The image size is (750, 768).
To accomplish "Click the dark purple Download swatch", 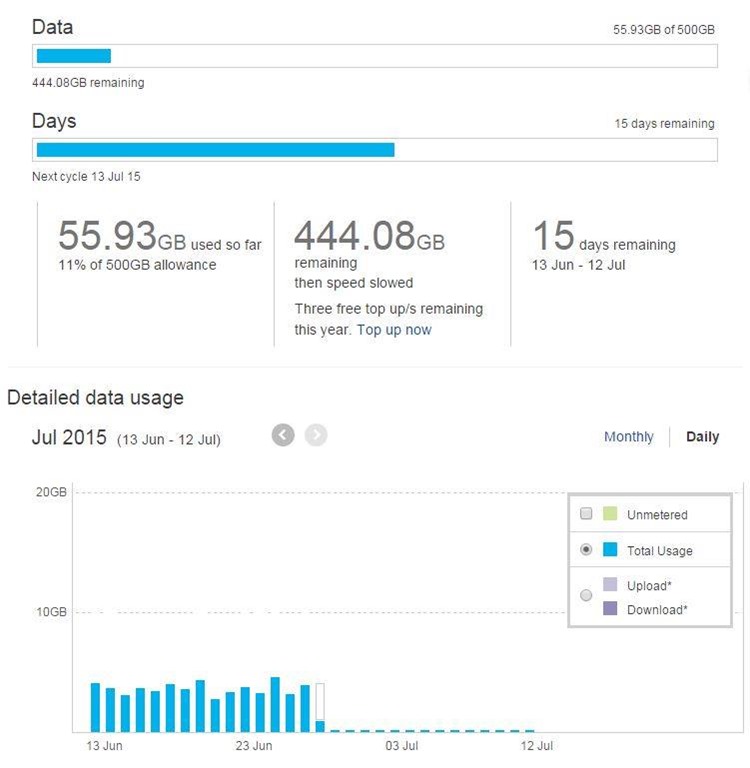I will [x=610, y=609].
